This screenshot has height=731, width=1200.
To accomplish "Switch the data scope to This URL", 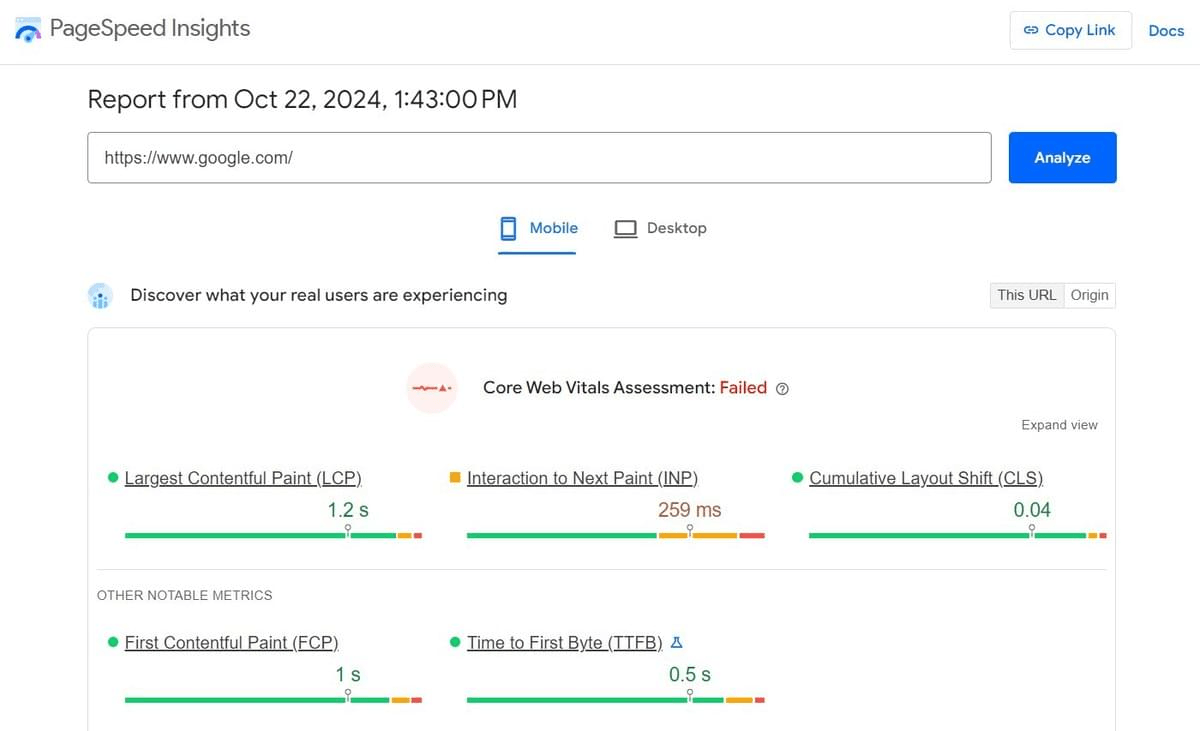I will click(1026, 295).
